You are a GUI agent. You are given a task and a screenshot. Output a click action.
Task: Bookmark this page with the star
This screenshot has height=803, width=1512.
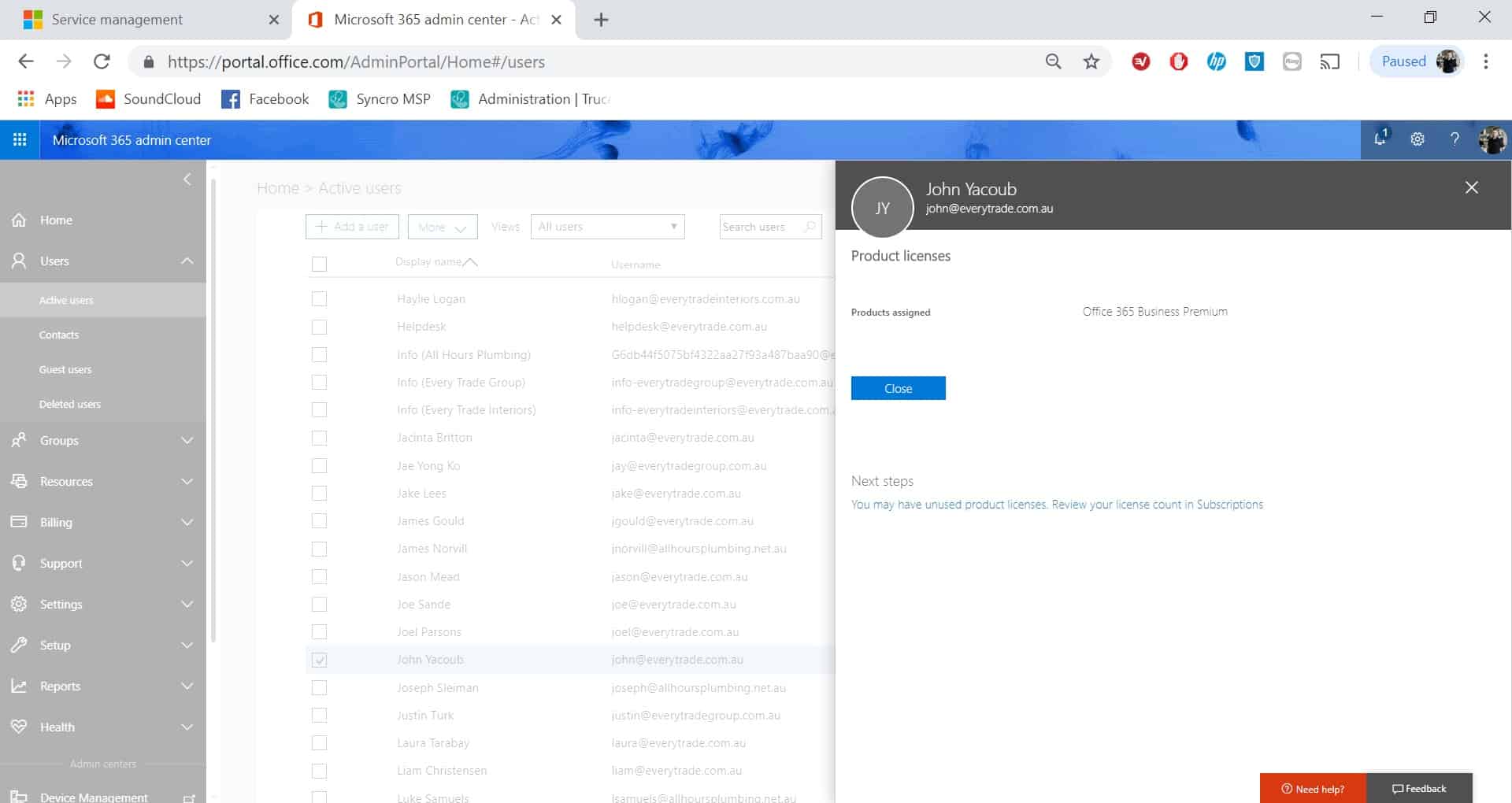click(1091, 61)
